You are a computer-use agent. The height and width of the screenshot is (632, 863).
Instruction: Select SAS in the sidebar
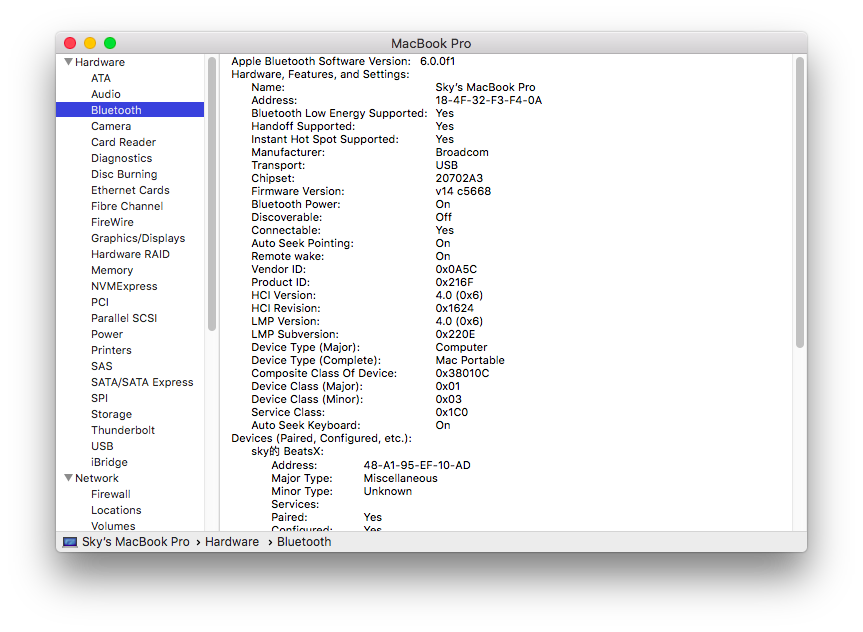101,366
